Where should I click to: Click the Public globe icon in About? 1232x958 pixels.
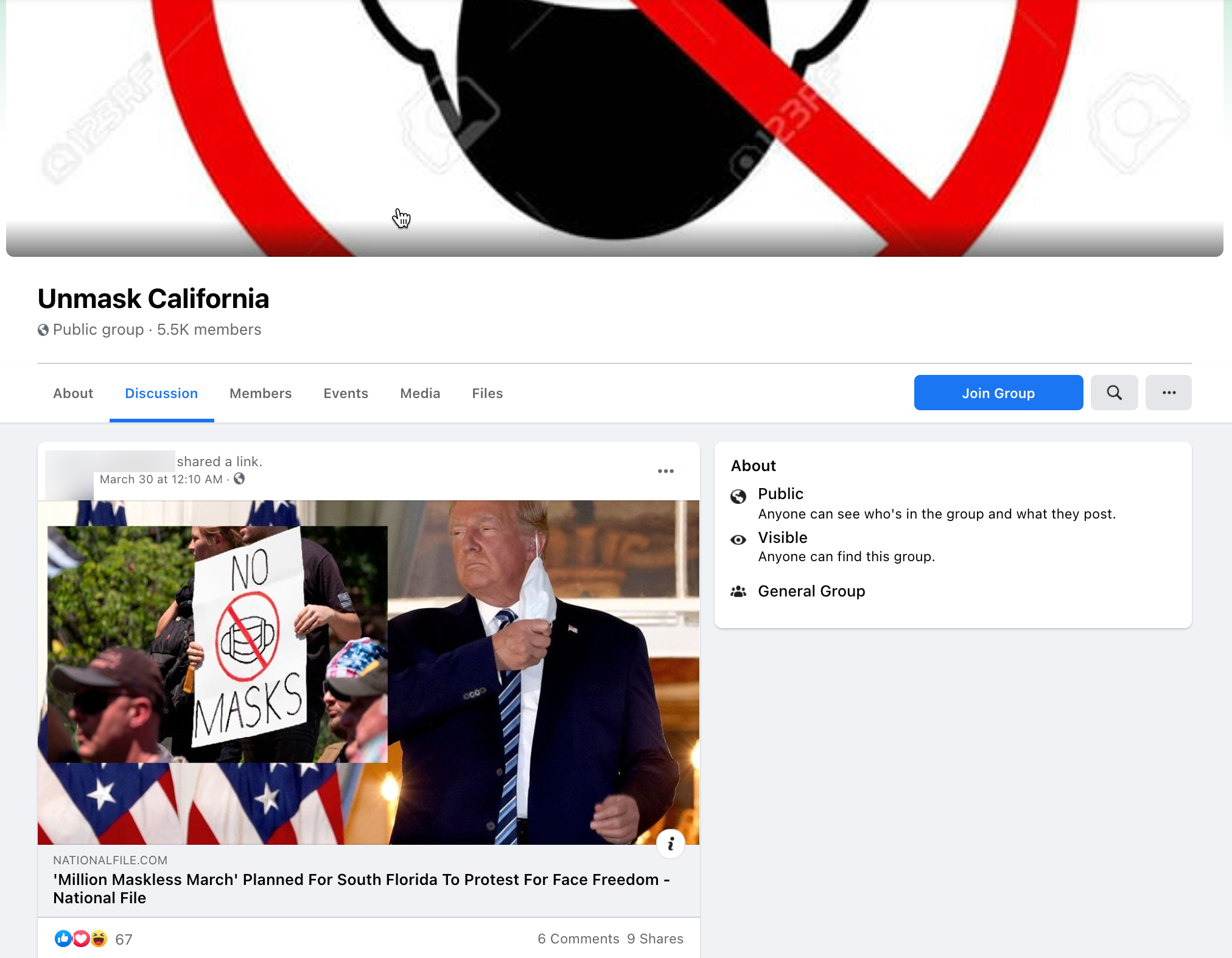(x=738, y=497)
